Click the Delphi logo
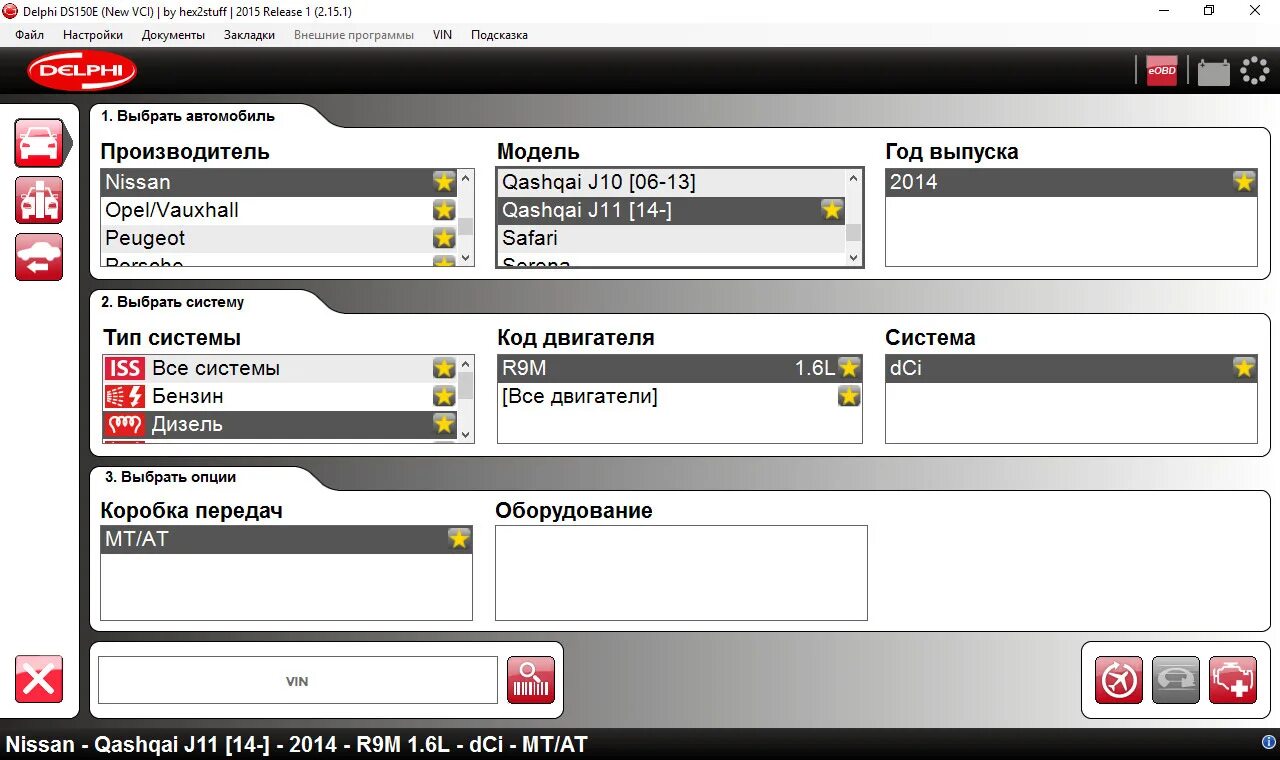The width and height of the screenshot is (1280, 760). 82,71
